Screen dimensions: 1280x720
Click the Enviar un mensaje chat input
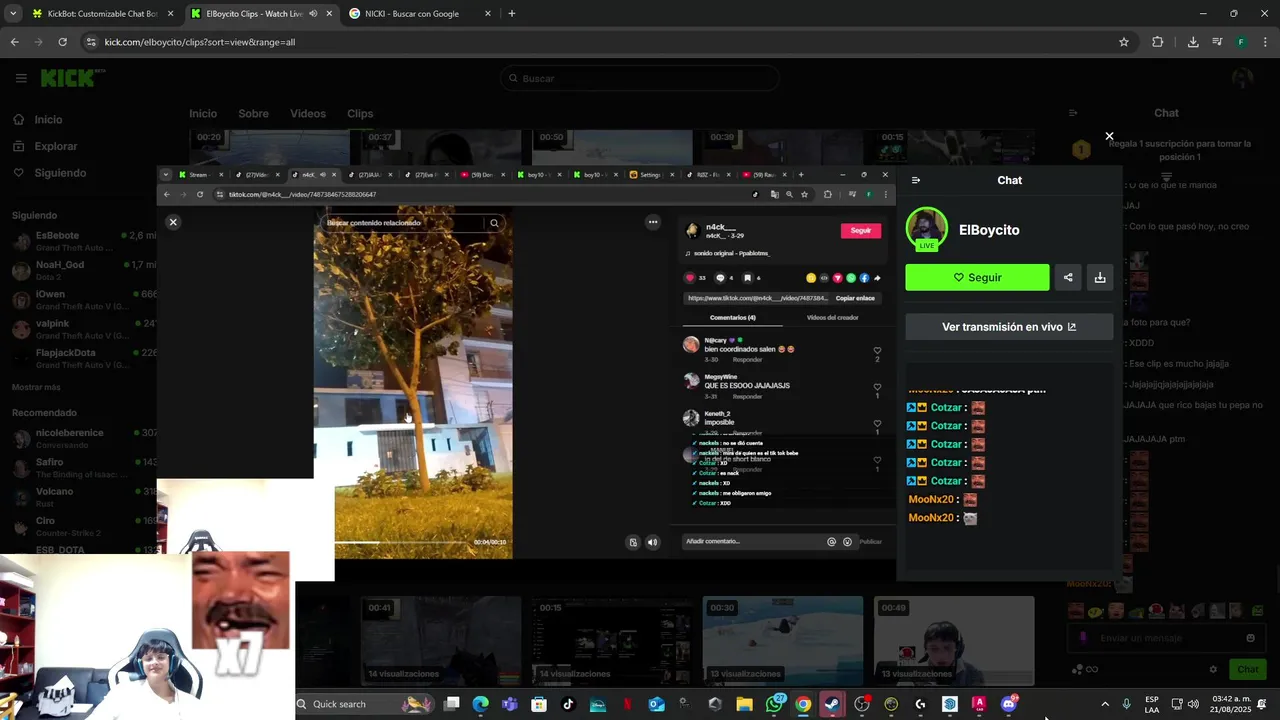click(1165, 638)
